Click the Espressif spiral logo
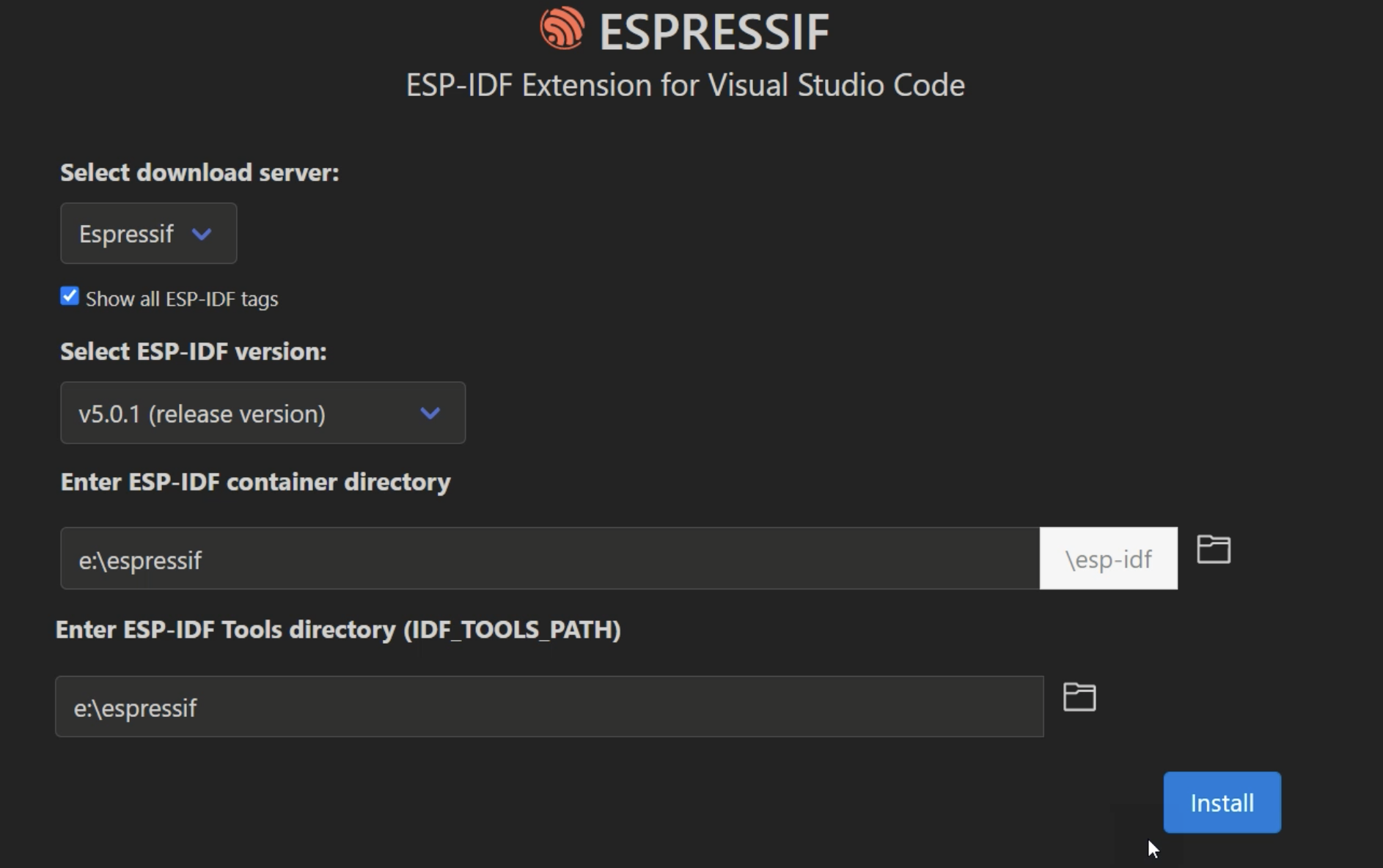The height and width of the screenshot is (868, 1383). coord(561,29)
